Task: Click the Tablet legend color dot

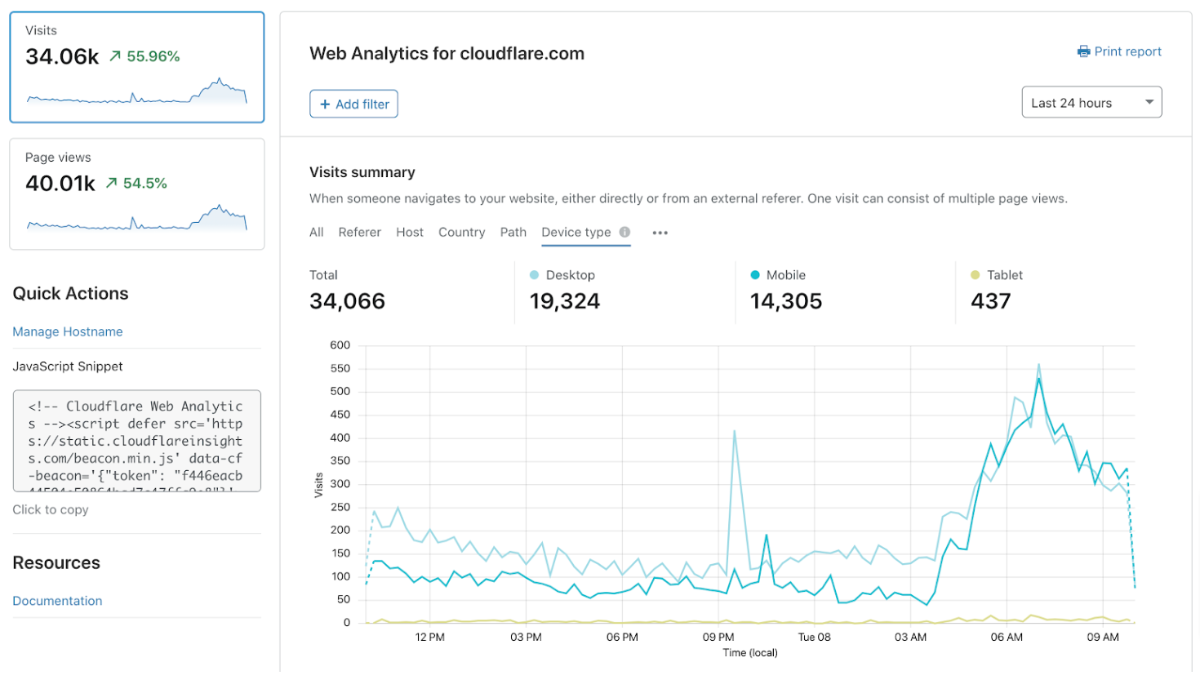Action: pos(976,275)
